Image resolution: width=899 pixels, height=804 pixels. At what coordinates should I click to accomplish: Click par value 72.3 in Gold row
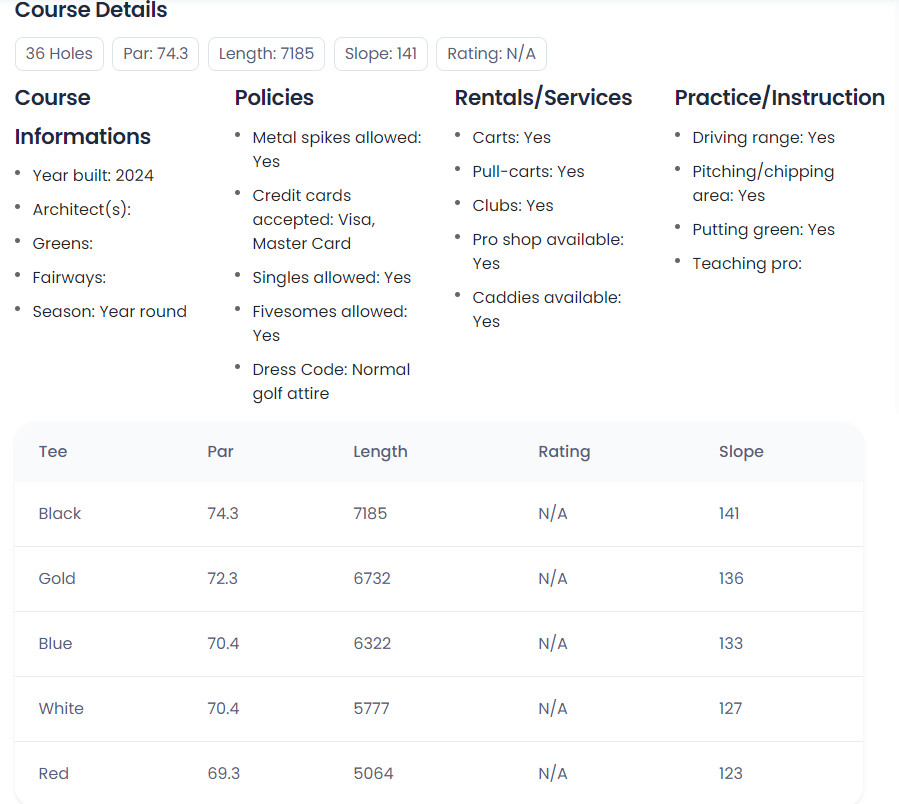(x=222, y=578)
